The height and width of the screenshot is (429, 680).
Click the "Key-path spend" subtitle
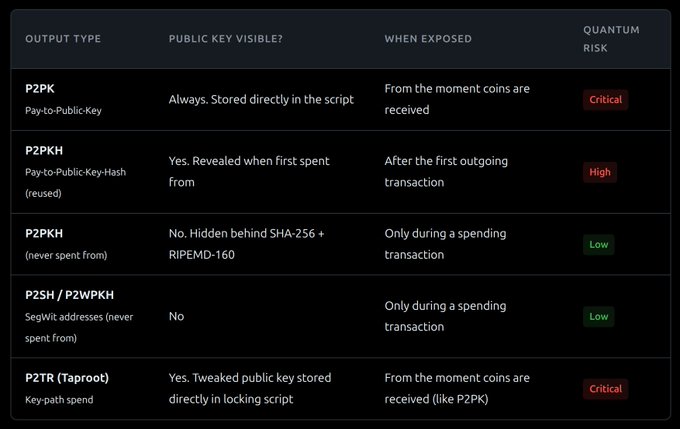coord(58,399)
